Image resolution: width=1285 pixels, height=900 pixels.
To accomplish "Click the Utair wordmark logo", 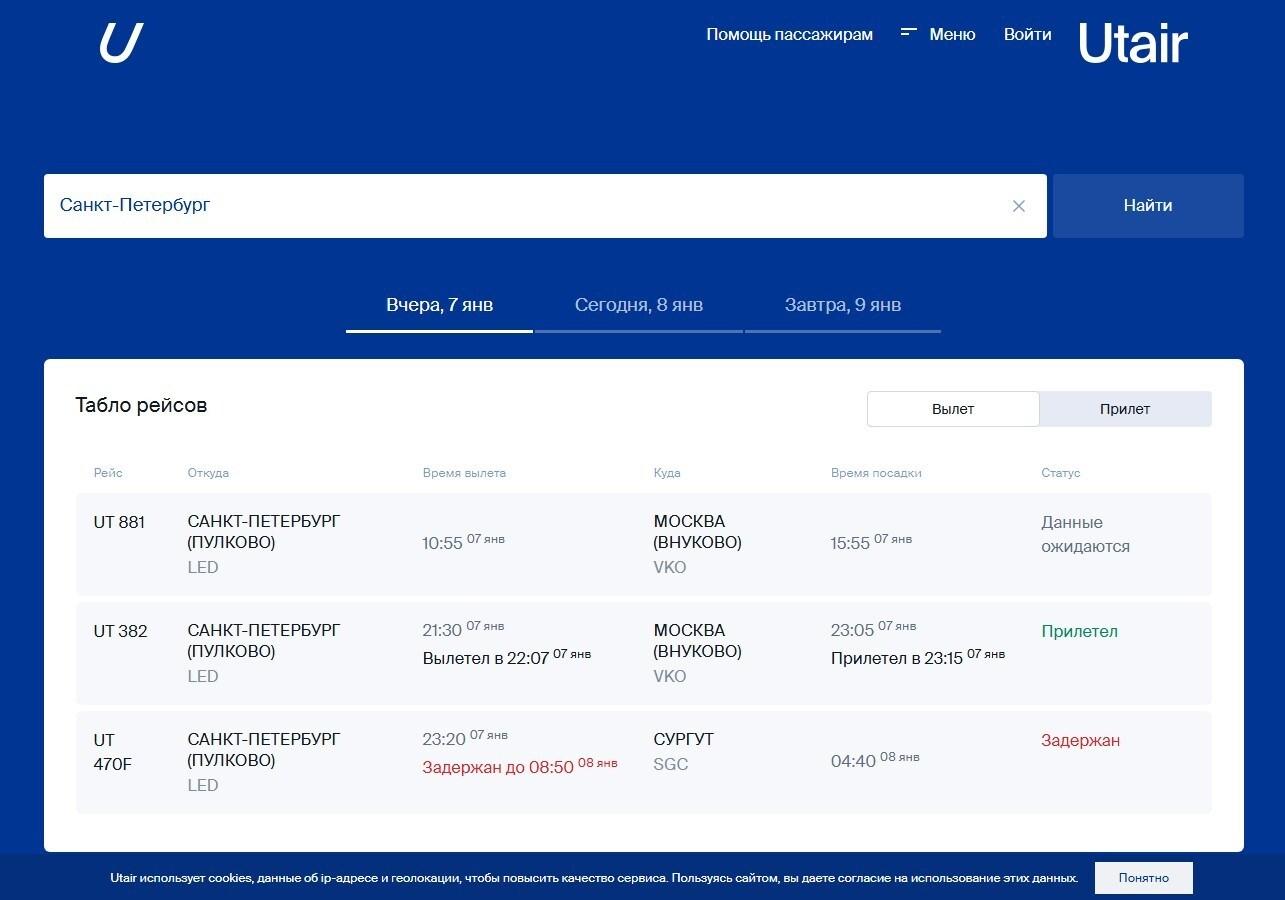I will point(1132,44).
